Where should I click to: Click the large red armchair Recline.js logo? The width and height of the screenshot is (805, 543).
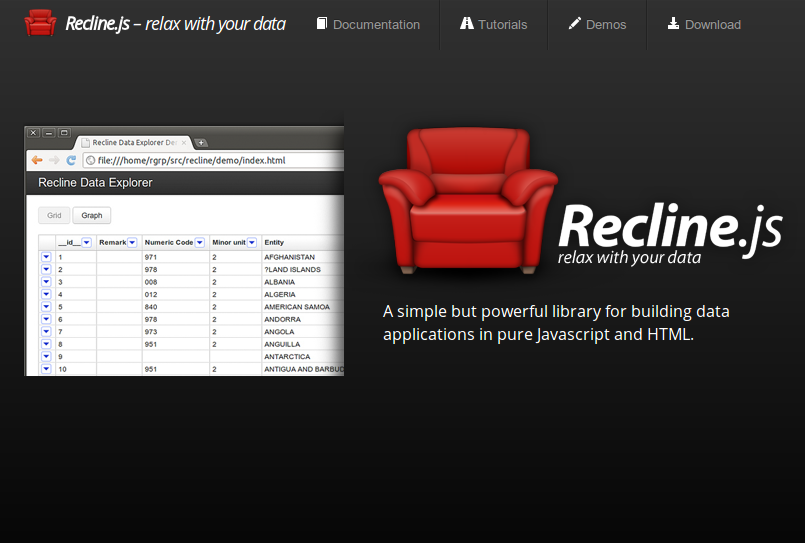(x=468, y=200)
